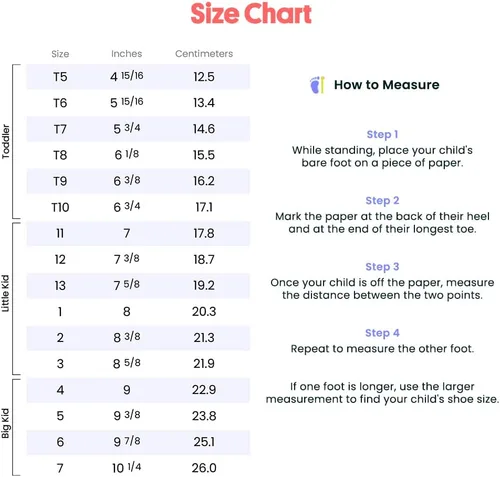Click the Step 3 label

(x=382, y=267)
